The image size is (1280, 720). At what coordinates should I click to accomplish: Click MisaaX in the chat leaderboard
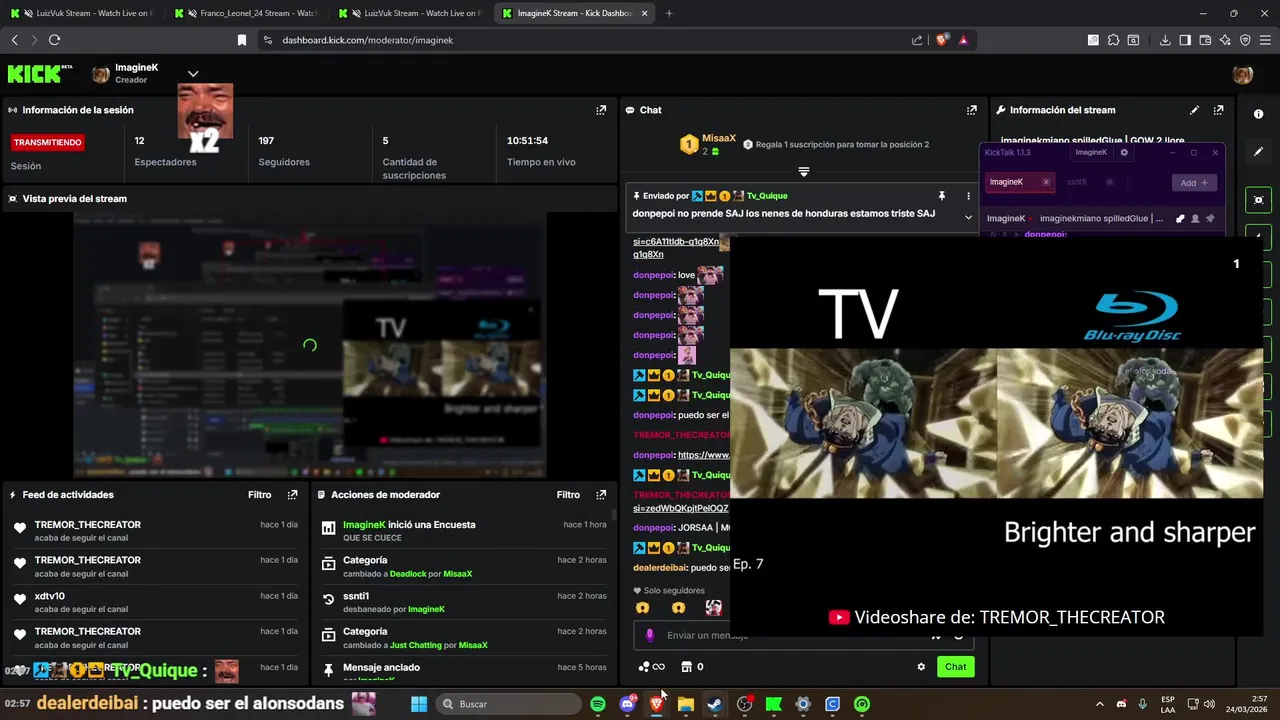point(718,139)
